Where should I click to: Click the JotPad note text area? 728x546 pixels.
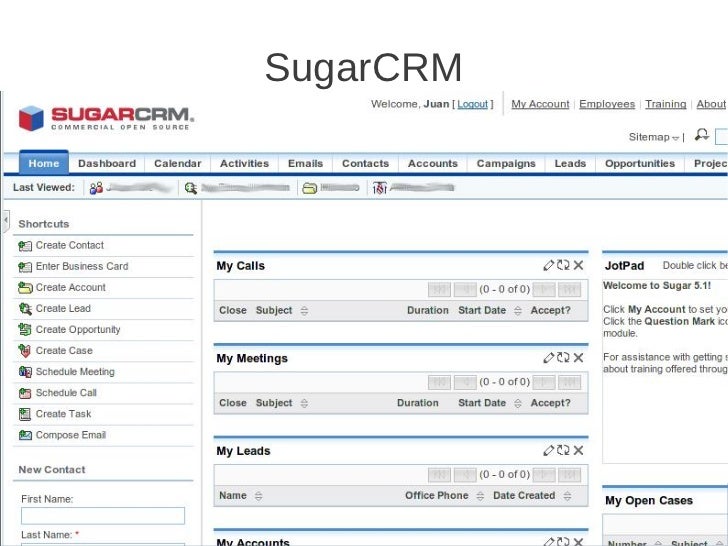(665, 369)
